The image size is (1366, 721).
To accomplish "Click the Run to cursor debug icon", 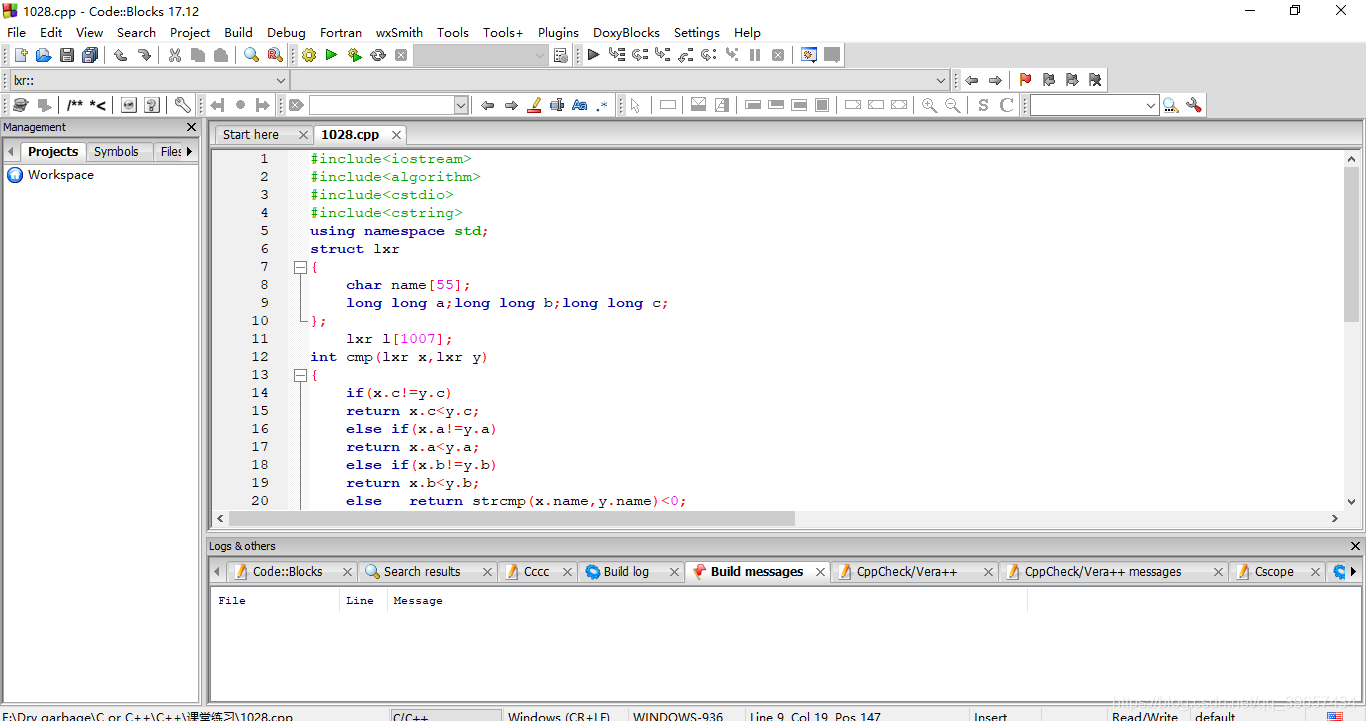I will coord(616,55).
